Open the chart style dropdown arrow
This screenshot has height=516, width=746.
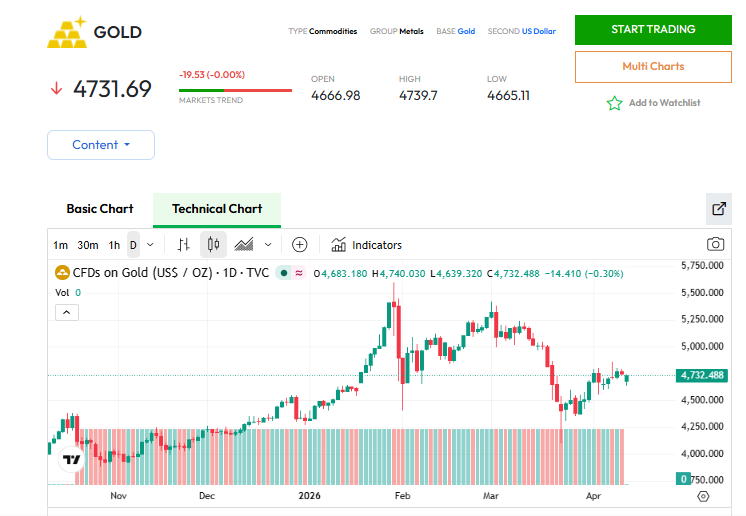coord(268,244)
